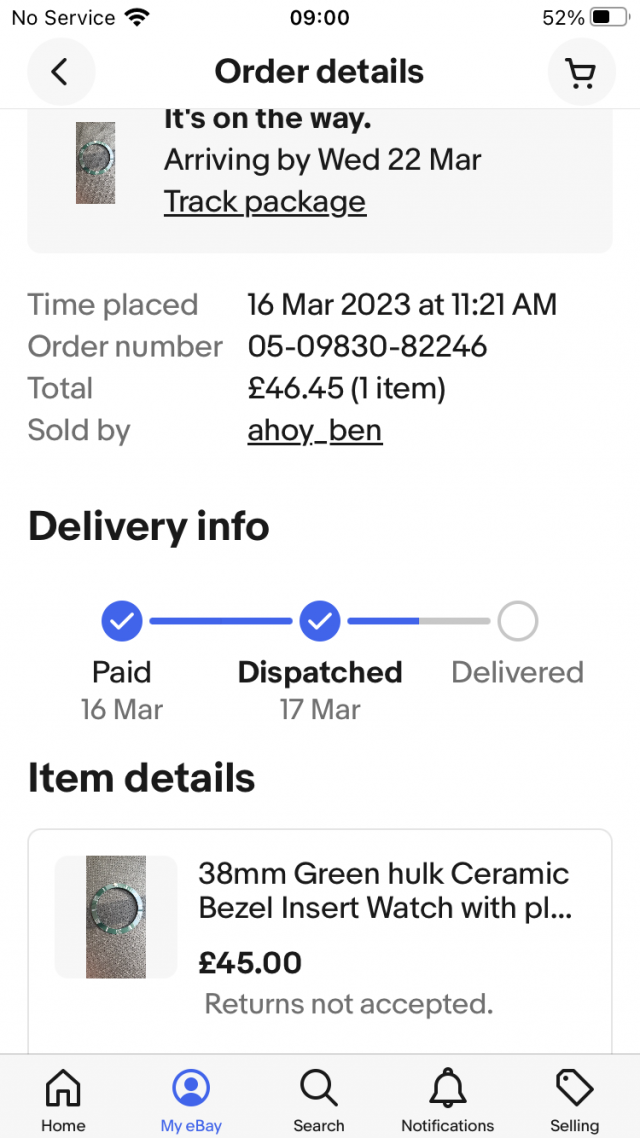Select the My eBay profile icon

point(191,1088)
